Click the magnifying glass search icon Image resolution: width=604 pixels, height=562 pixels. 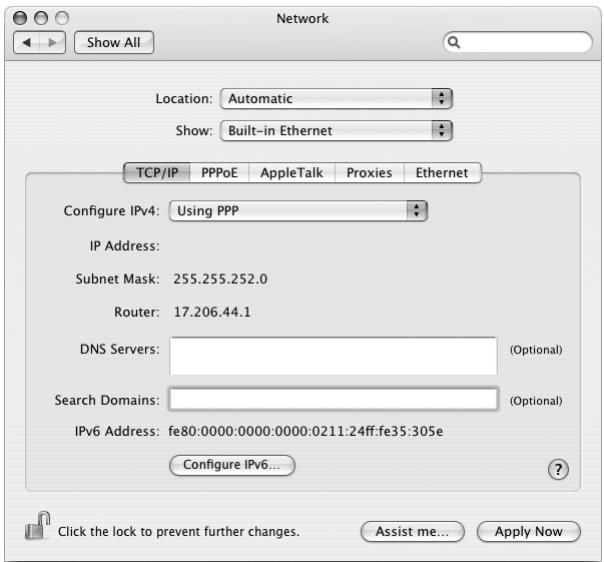[x=454, y=42]
